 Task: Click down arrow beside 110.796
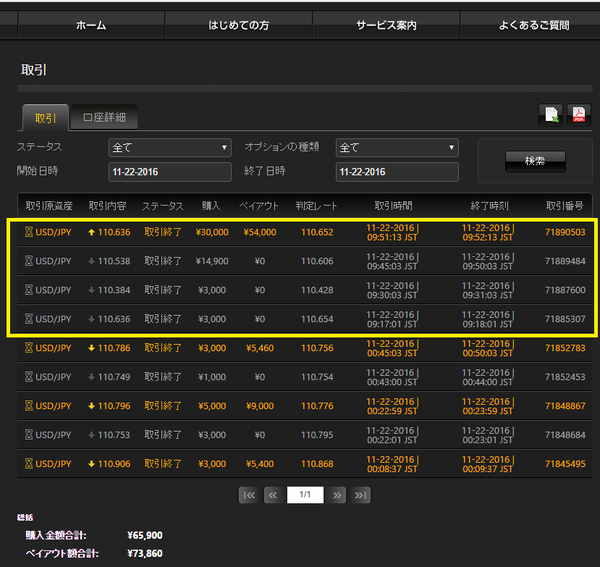pyautogui.click(x=91, y=406)
